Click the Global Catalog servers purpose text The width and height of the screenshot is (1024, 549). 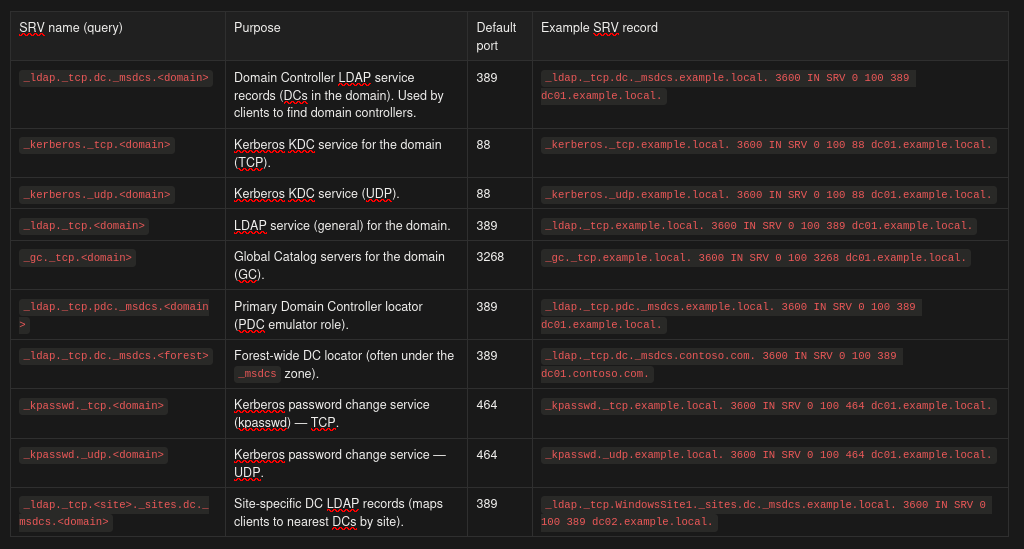coord(339,265)
